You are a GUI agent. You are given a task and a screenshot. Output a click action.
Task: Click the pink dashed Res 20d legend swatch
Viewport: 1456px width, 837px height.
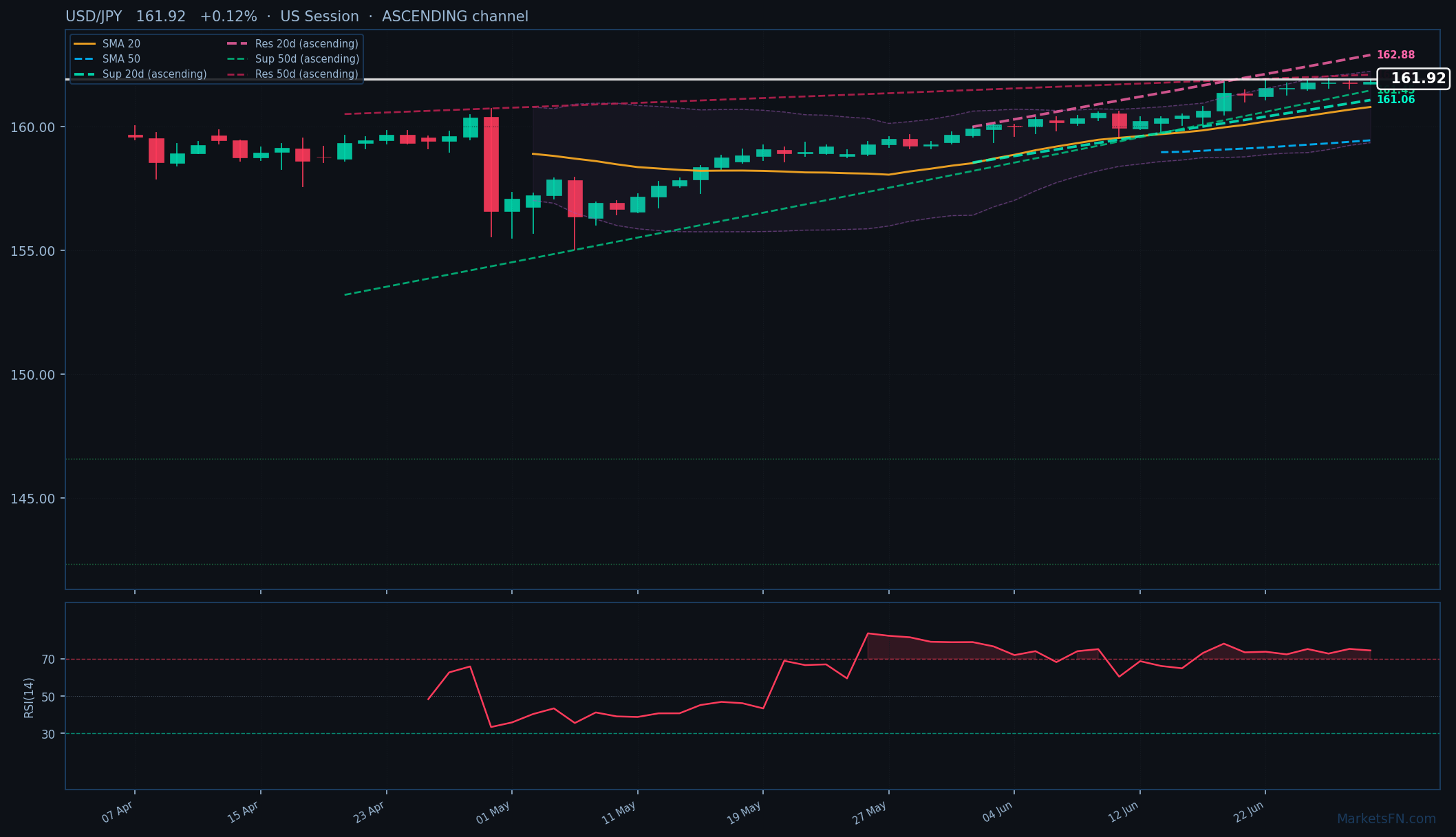(x=237, y=44)
